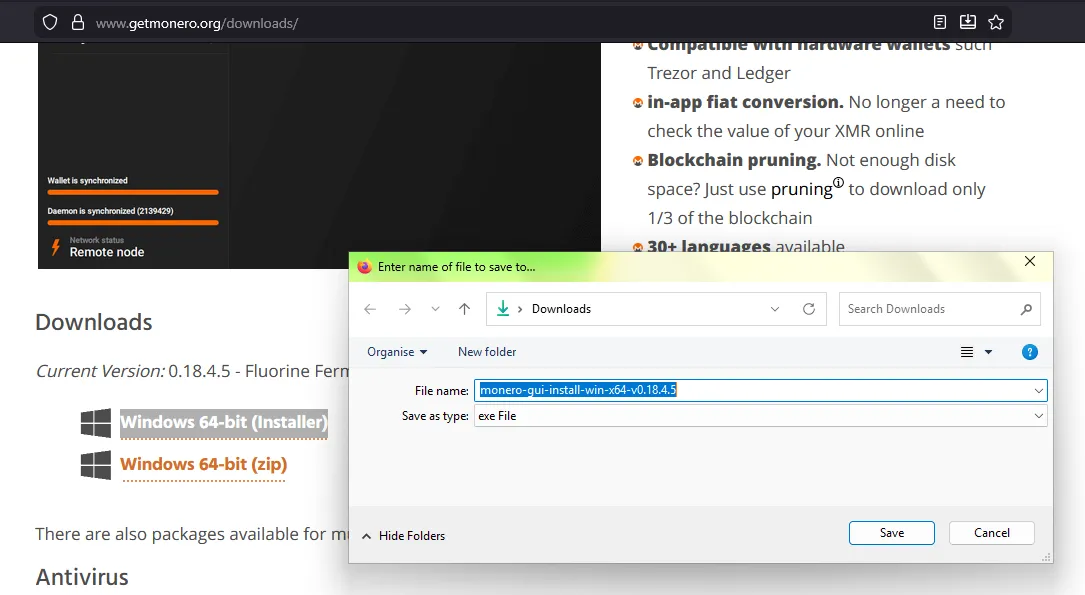The width and height of the screenshot is (1085, 595).
Task: Go forward in the save dialog
Action: point(405,309)
